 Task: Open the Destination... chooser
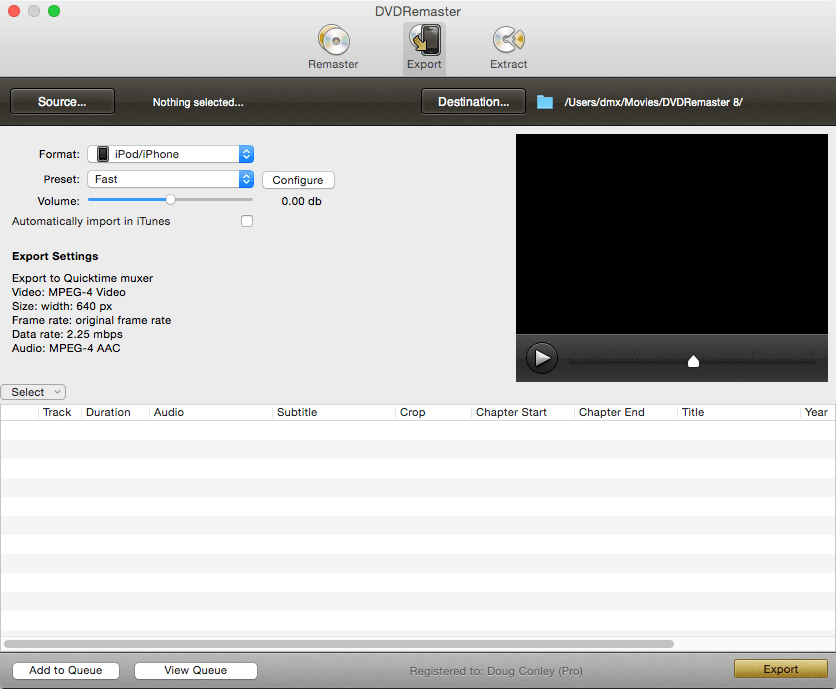pyautogui.click(x=473, y=101)
